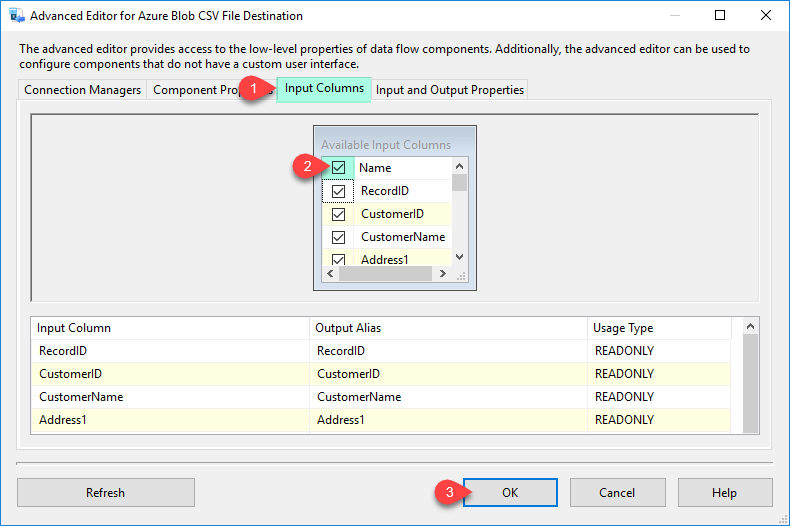Image resolution: width=790 pixels, height=526 pixels.
Task: Open Help for the advanced editor
Action: pos(725,493)
